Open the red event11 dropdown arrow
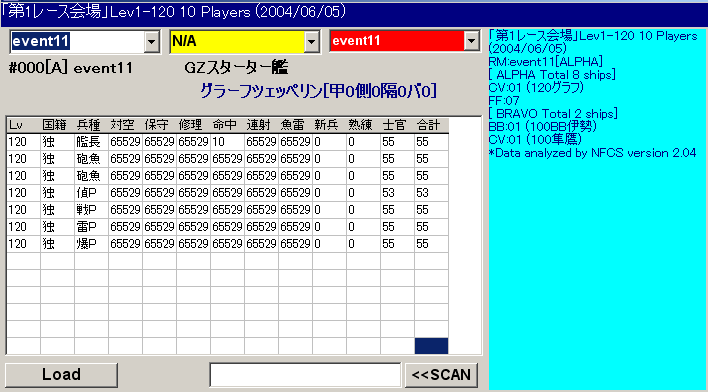 [x=471, y=42]
